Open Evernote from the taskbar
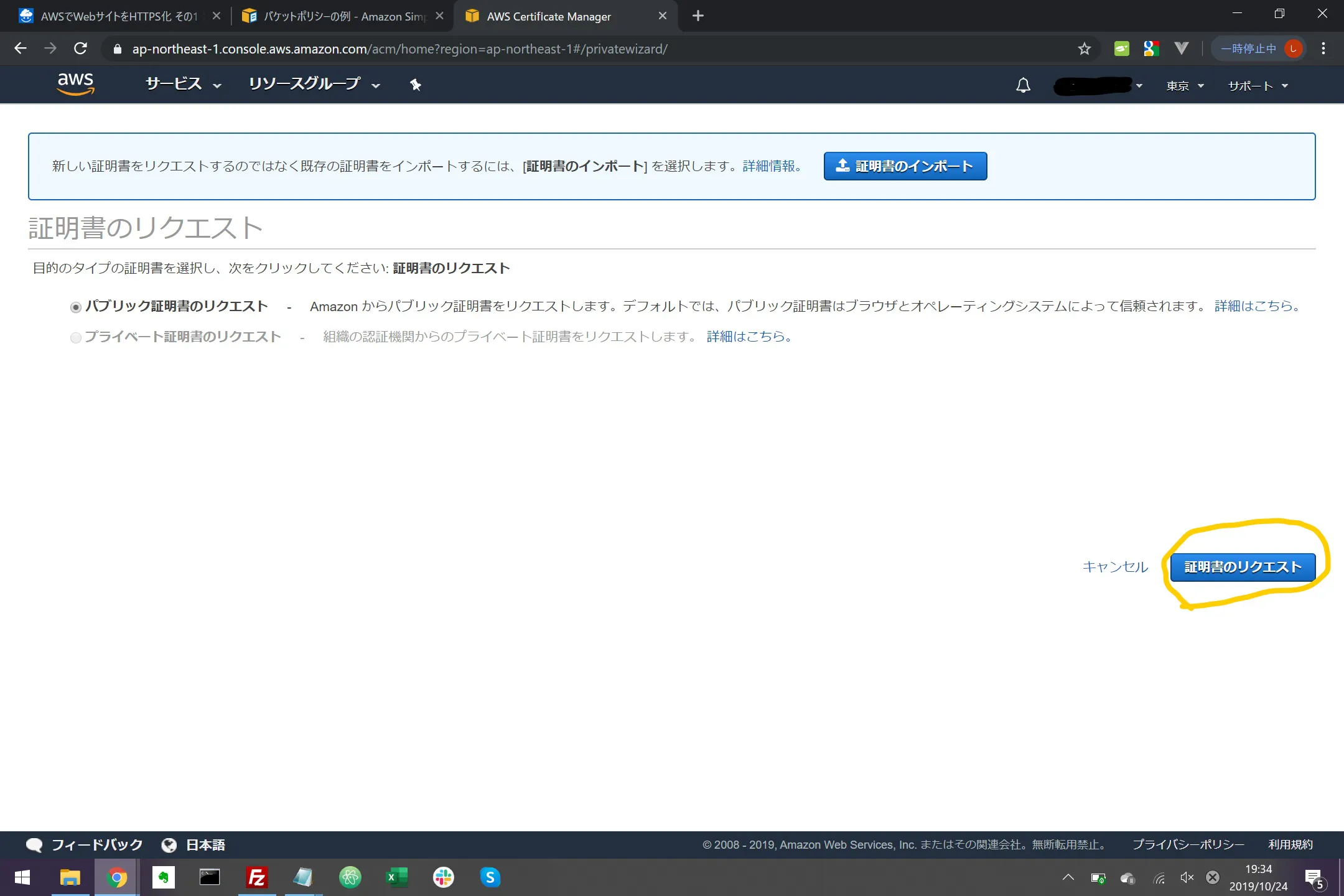This screenshot has height=896, width=1344. 163,877
